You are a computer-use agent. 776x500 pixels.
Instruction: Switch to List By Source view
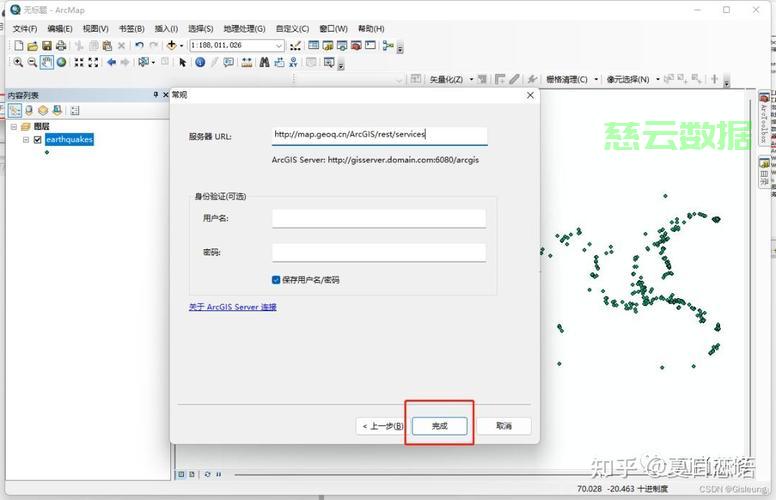tap(29, 110)
